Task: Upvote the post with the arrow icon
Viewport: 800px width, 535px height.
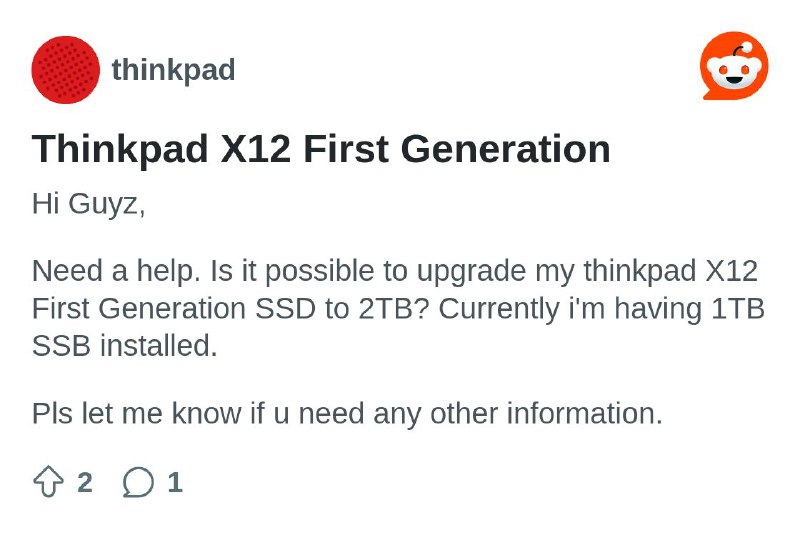Action: [x=48, y=481]
